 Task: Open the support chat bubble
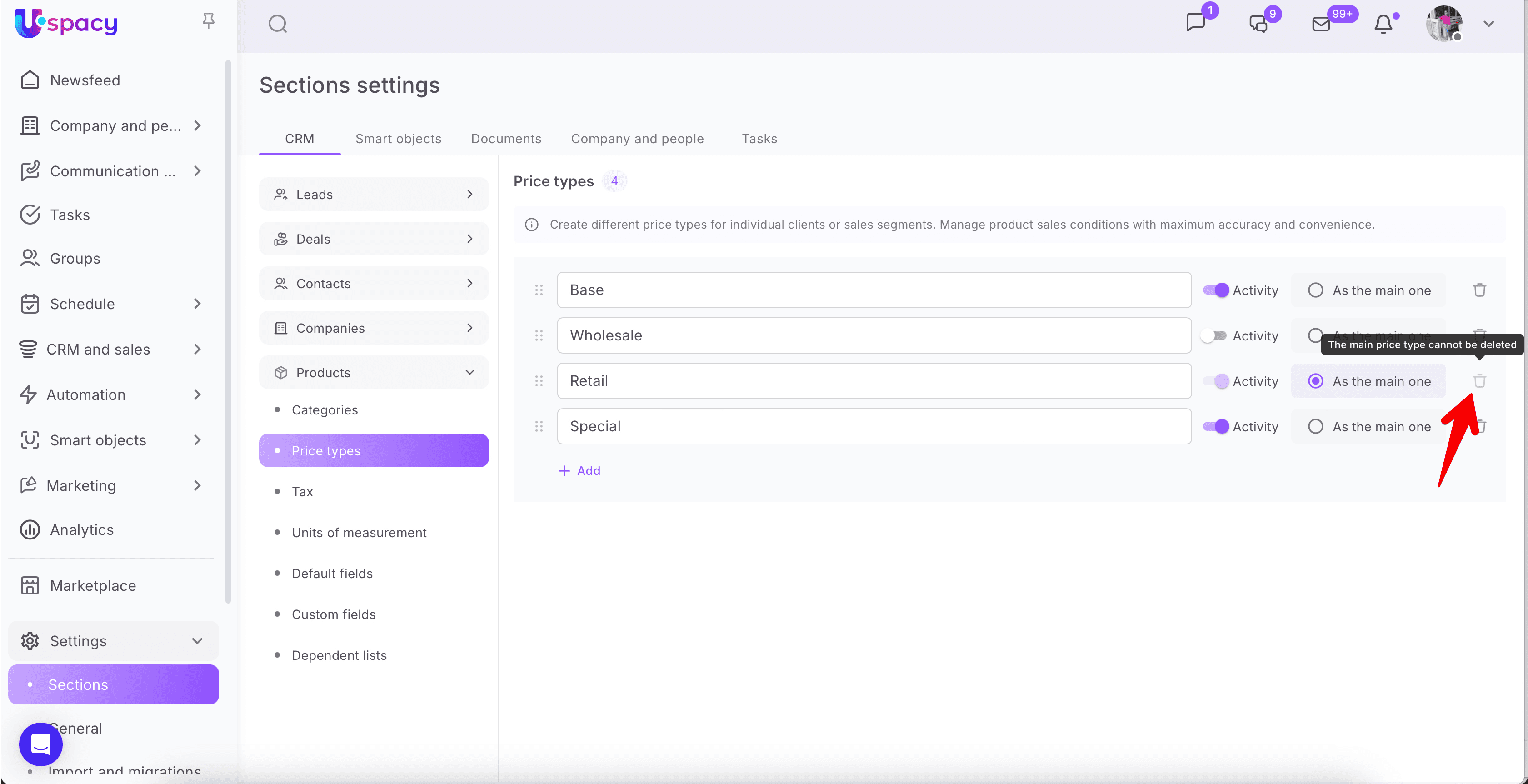[x=40, y=744]
